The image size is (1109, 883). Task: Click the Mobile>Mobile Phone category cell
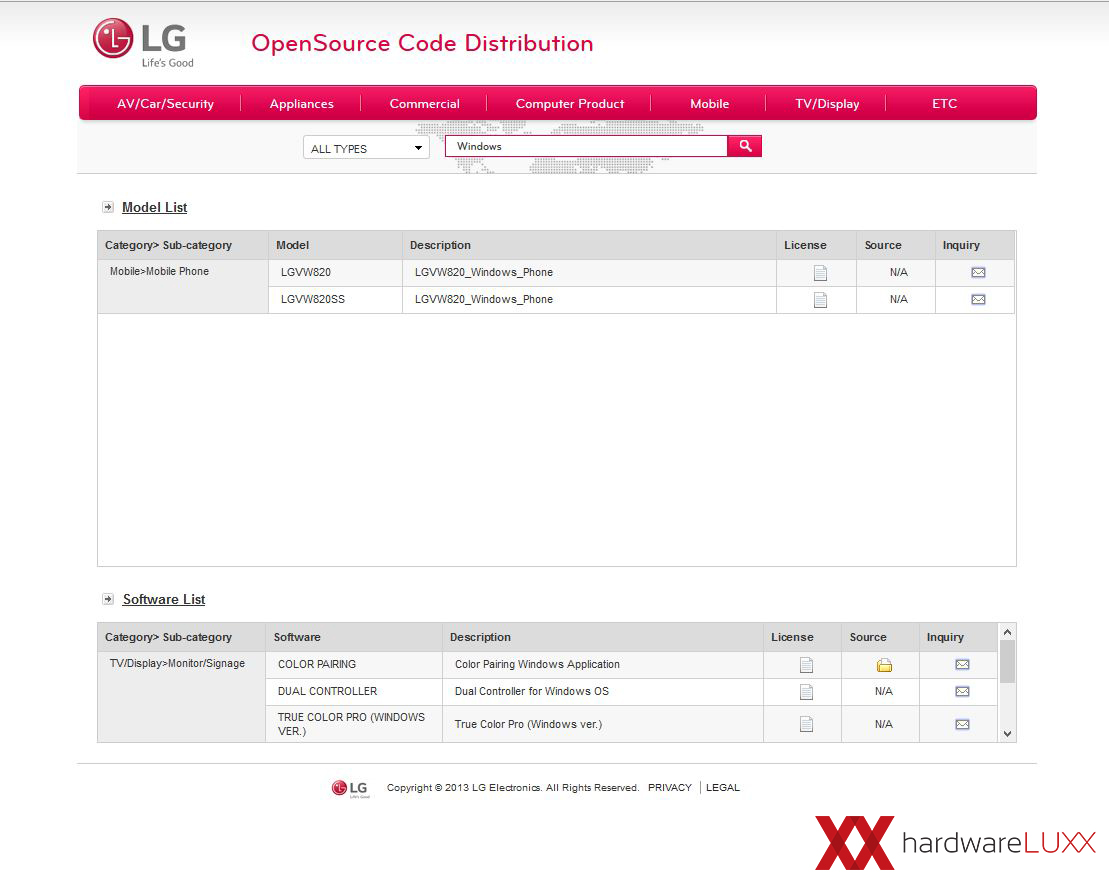(182, 286)
